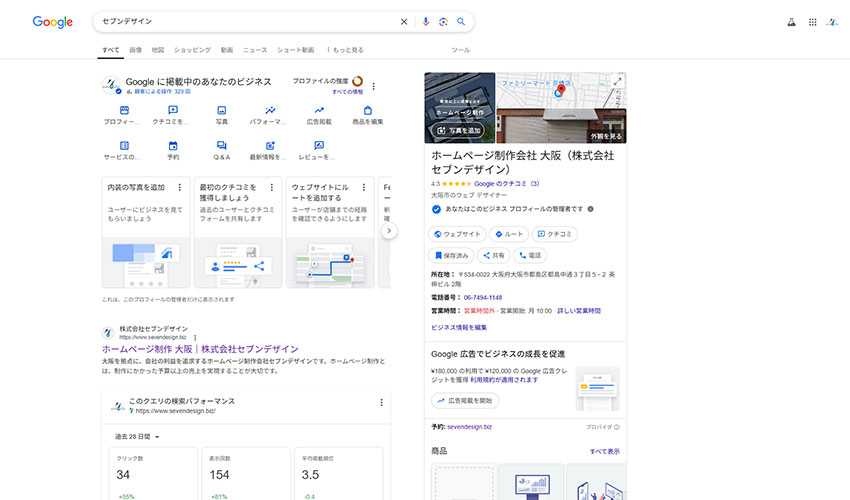850x500 pixels.
Task: Click 広告掲載を開始 button
Action: [x=465, y=401]
